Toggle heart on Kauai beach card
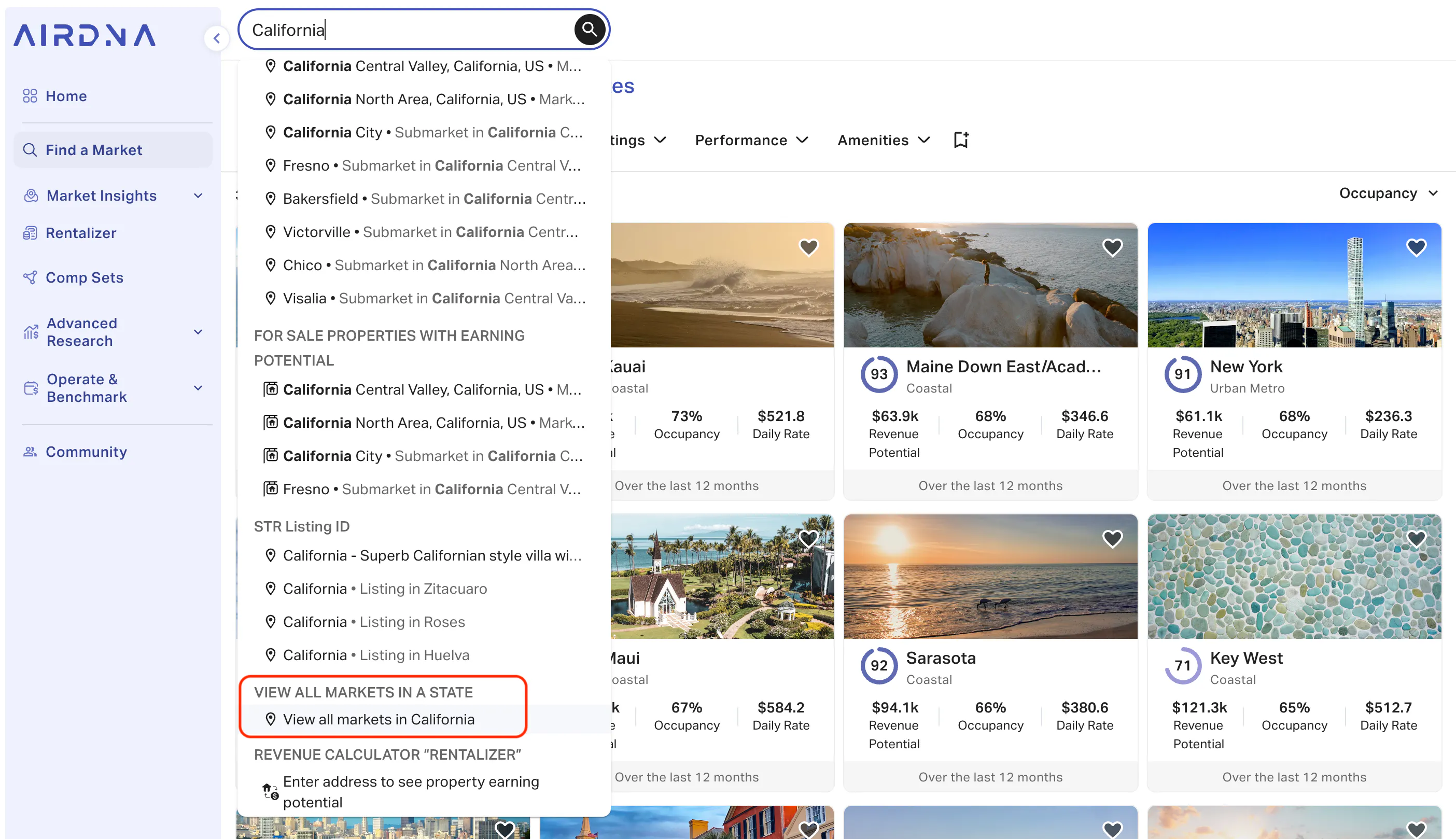Image resolution: width=1456 pixels, height=839 pixels. [x=808, y=247]
